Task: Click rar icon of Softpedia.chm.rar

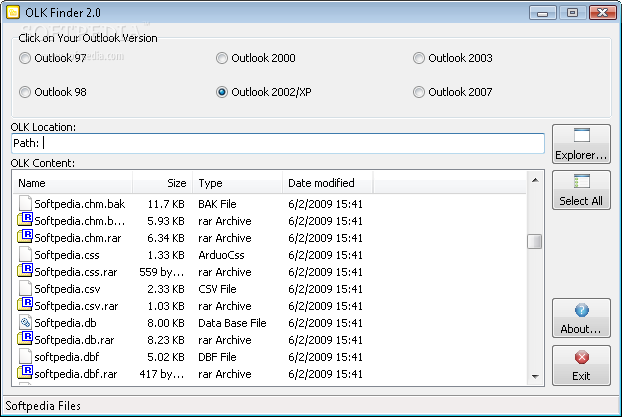Action: [25, 236]
